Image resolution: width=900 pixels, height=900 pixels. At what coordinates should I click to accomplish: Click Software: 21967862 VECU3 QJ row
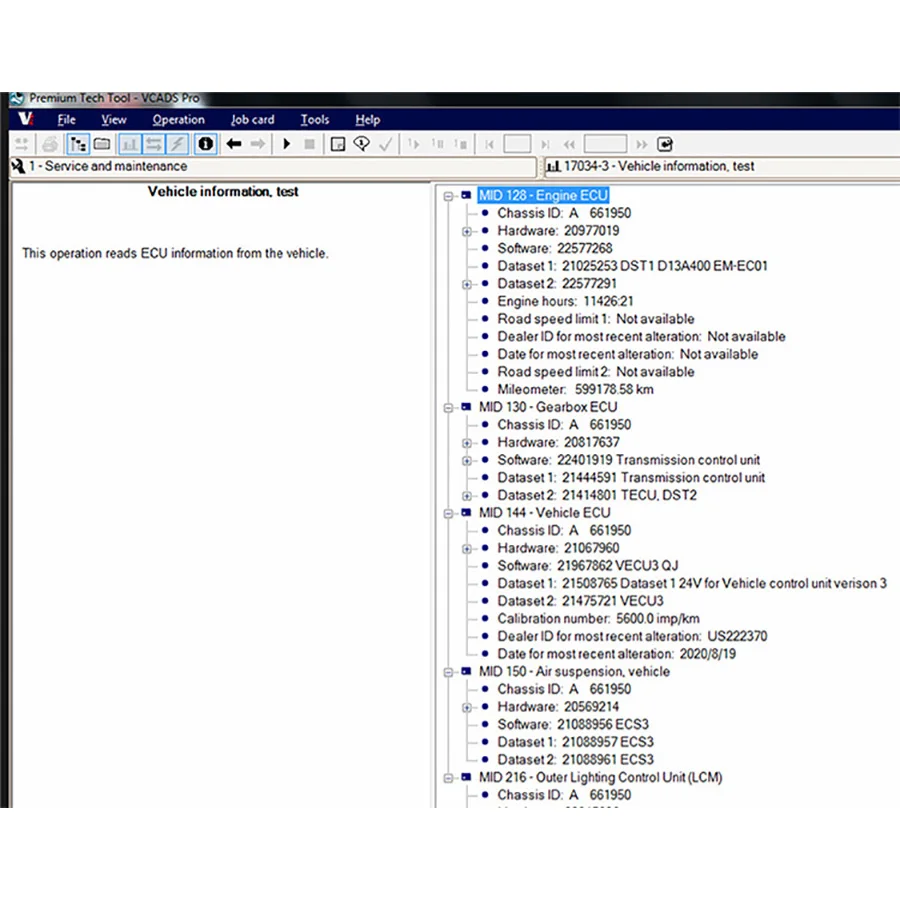[588, 565]
